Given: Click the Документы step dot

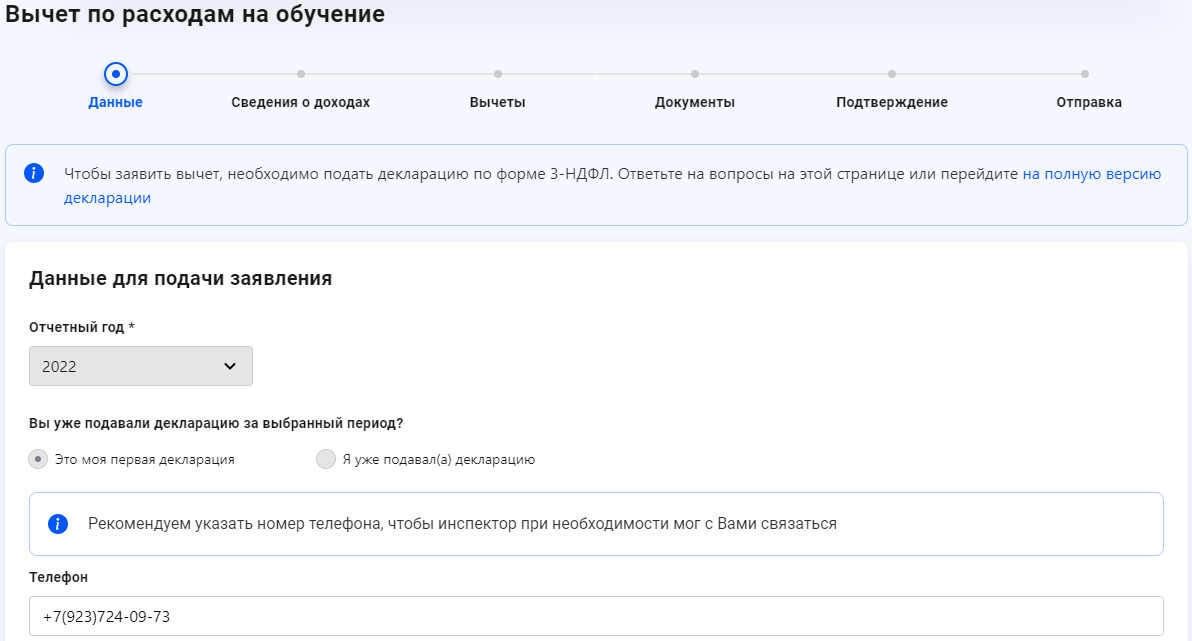Looking at the screenshot, I should point(695,74).
